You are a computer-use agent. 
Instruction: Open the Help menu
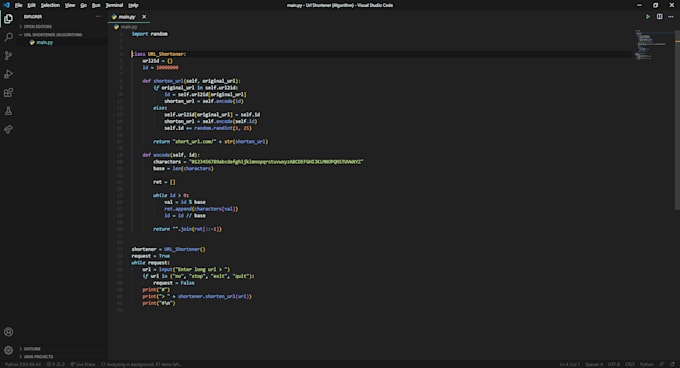click(133, 5)
